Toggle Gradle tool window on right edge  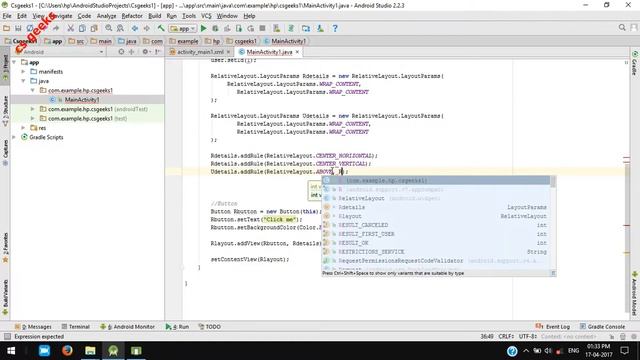coord(635,63)
